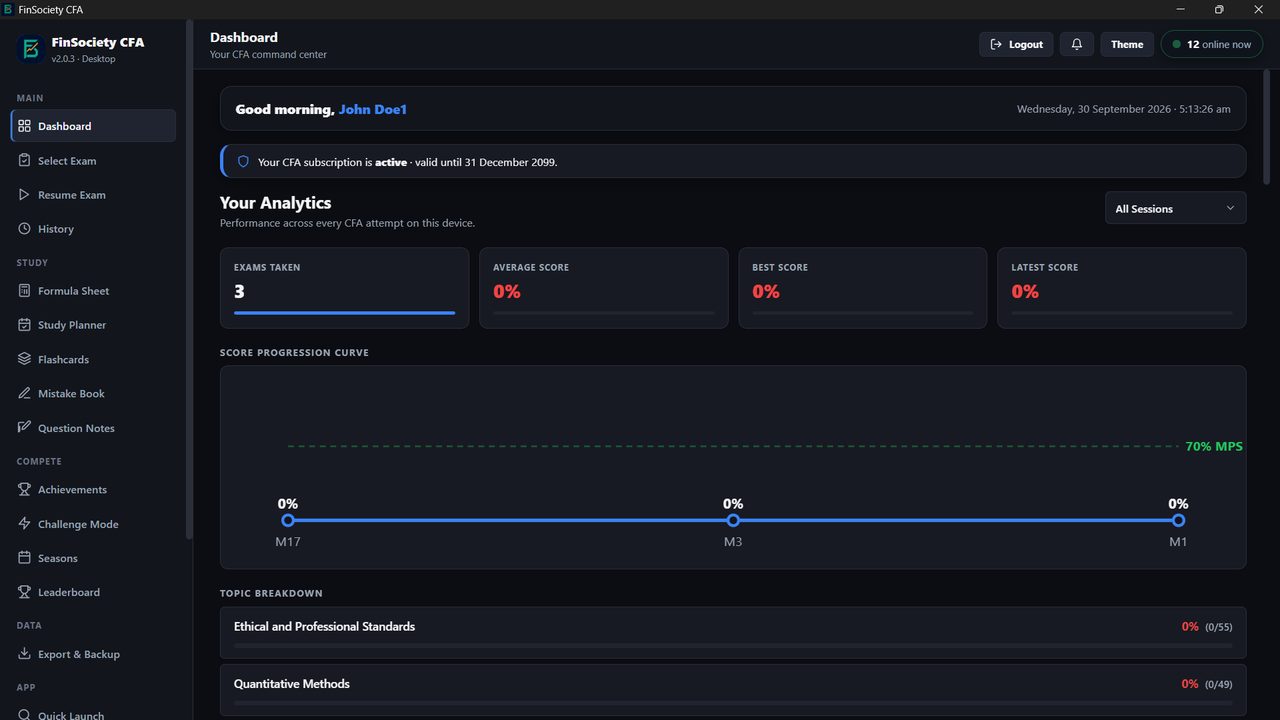This screenshot has height=720, width=1280.
Task: Open Leaderboard from the sidebar
Action: click(x=93, y=592)
